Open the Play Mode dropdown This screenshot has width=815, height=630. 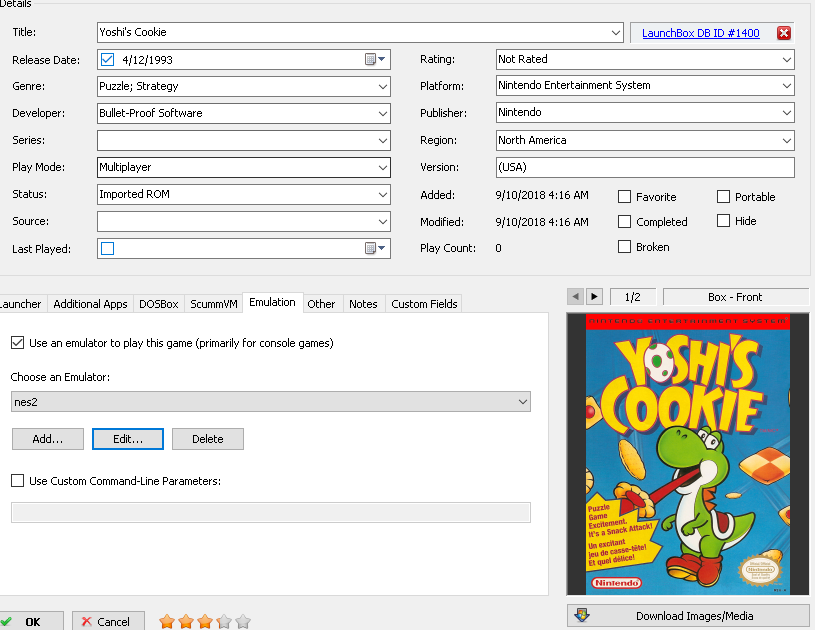tap(383, 167)
